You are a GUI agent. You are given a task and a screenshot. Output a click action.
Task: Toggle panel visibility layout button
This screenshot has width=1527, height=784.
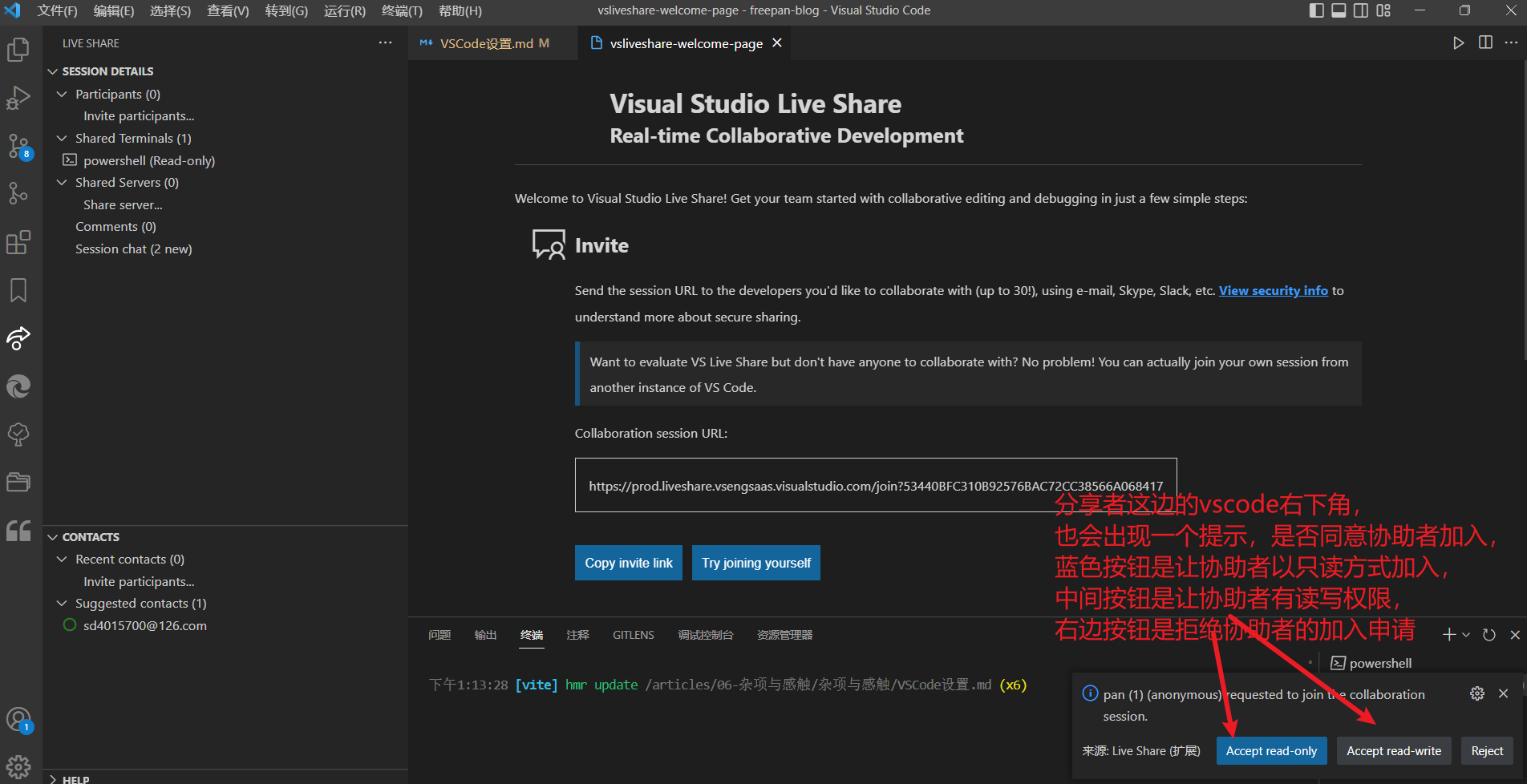click(1339, 10)
